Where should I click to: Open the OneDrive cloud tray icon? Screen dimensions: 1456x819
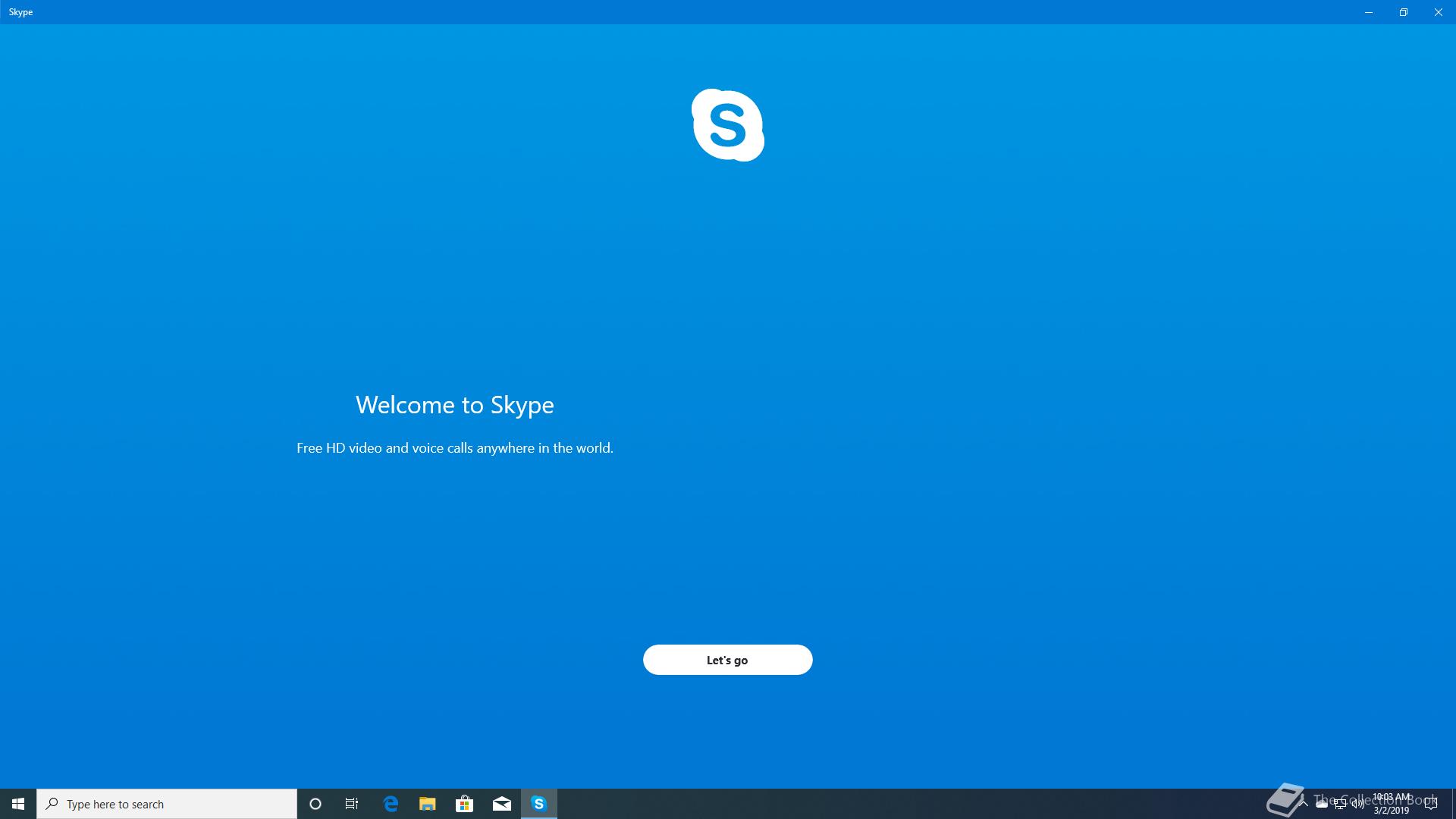1322,804
